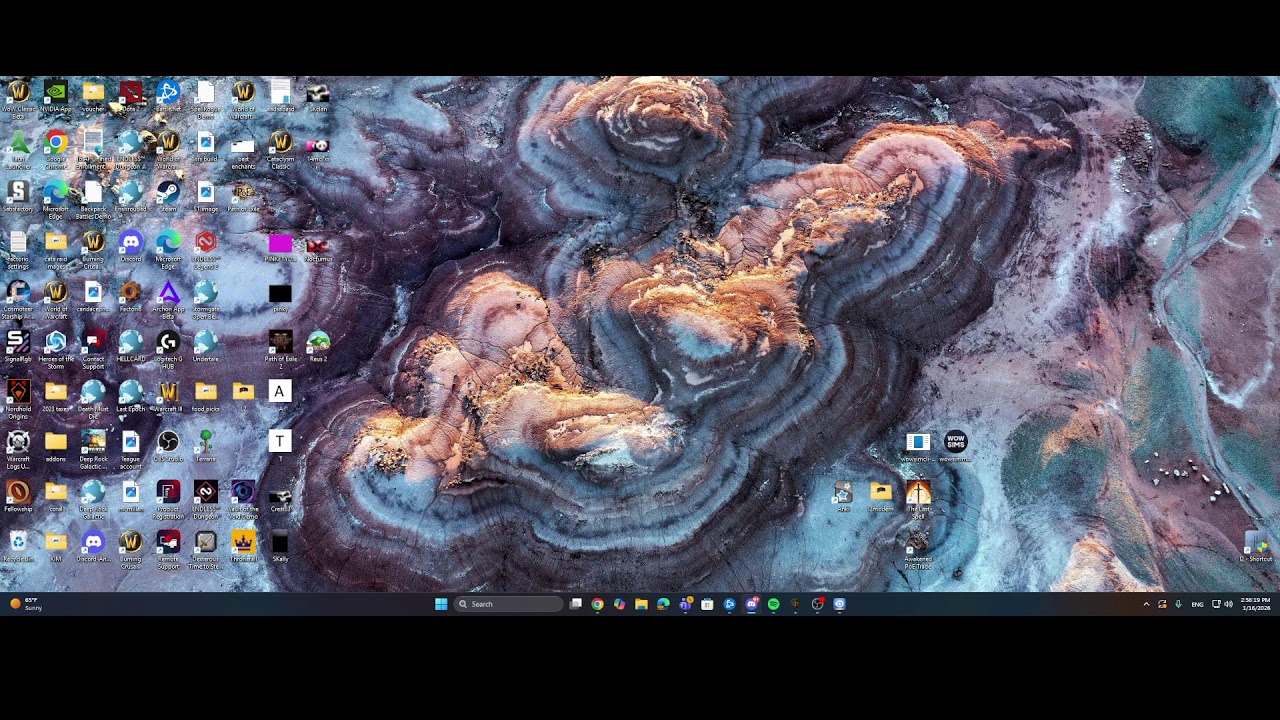Select the Steam desktop shortcut
Screen dimensions: 1280x720
[168, 195]
